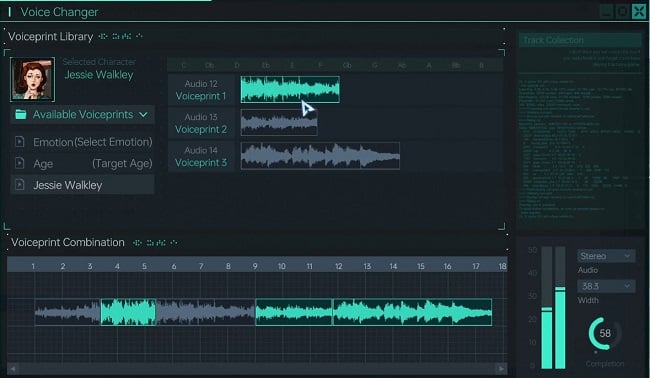Click the file icon next to Age
Screen dimensions: 650x378
[19, 163]
